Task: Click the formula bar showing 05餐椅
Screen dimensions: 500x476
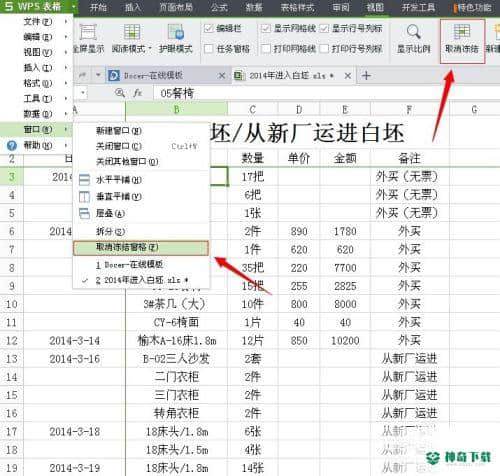Action: (x=326, y=93)
